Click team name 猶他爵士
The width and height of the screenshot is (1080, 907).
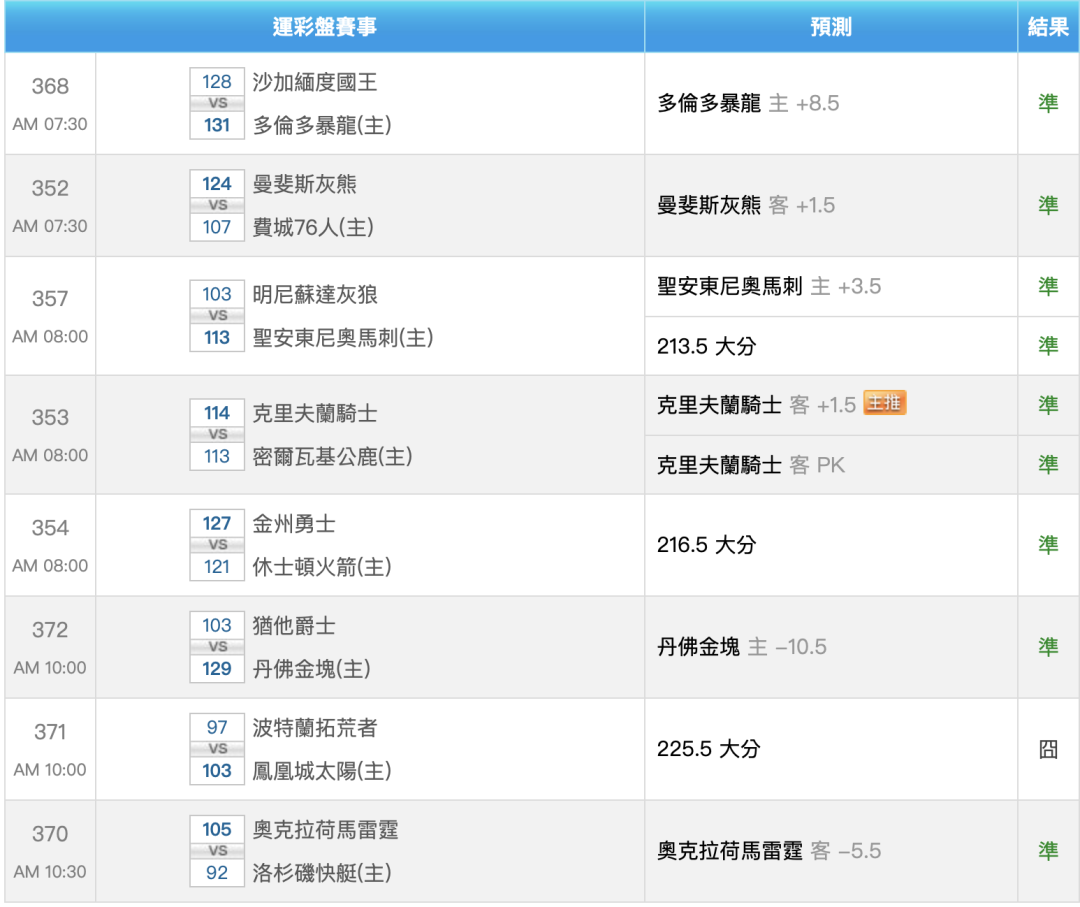click(x=294, y=625)
